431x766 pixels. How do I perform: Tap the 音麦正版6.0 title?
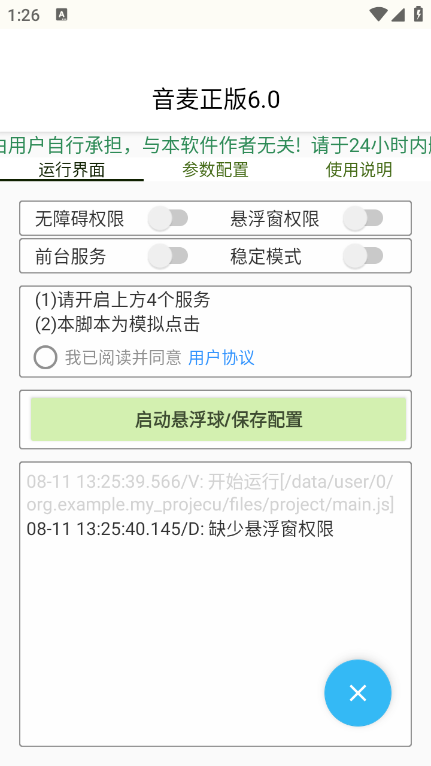(216, 100)
